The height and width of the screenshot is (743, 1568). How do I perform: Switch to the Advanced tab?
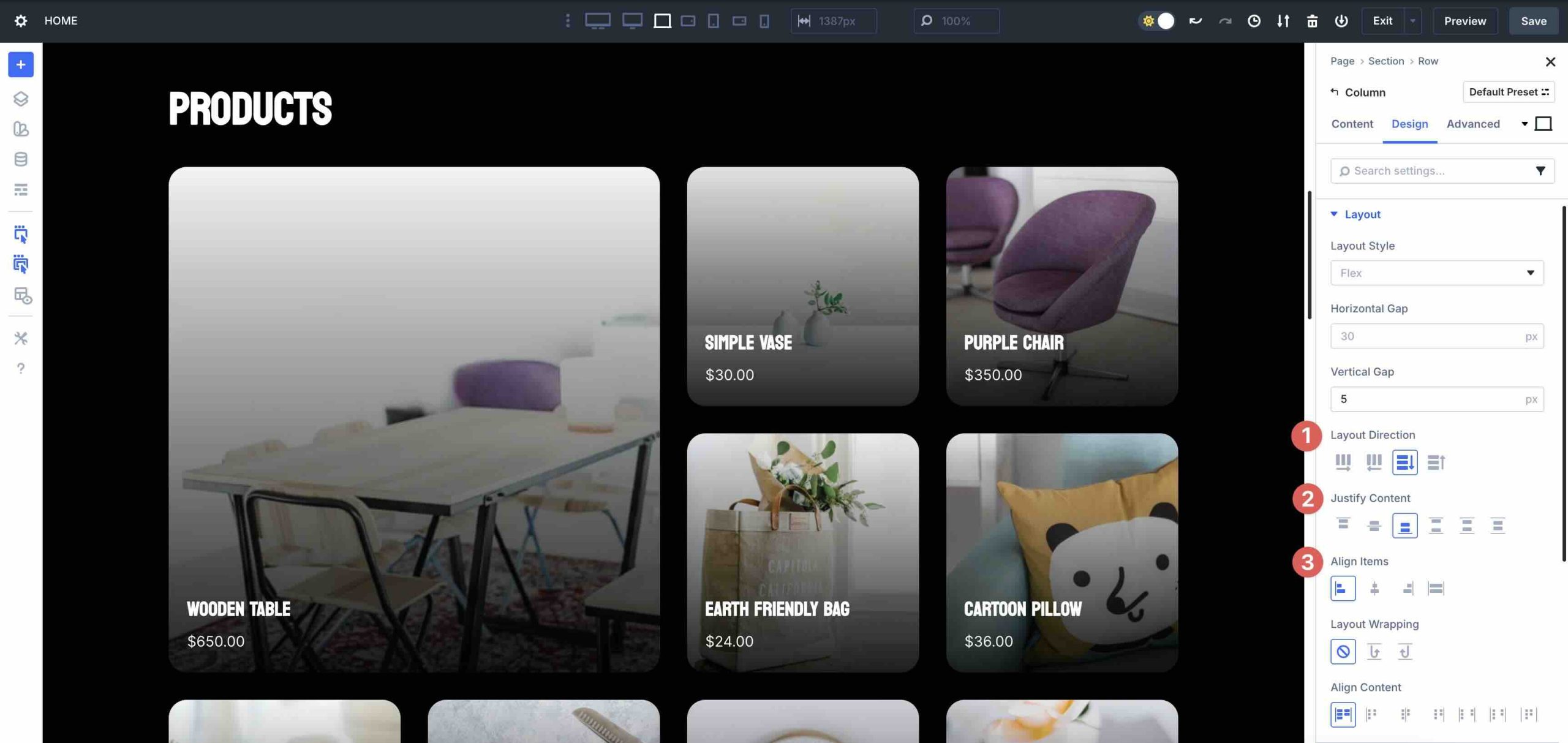point(1474,124)
